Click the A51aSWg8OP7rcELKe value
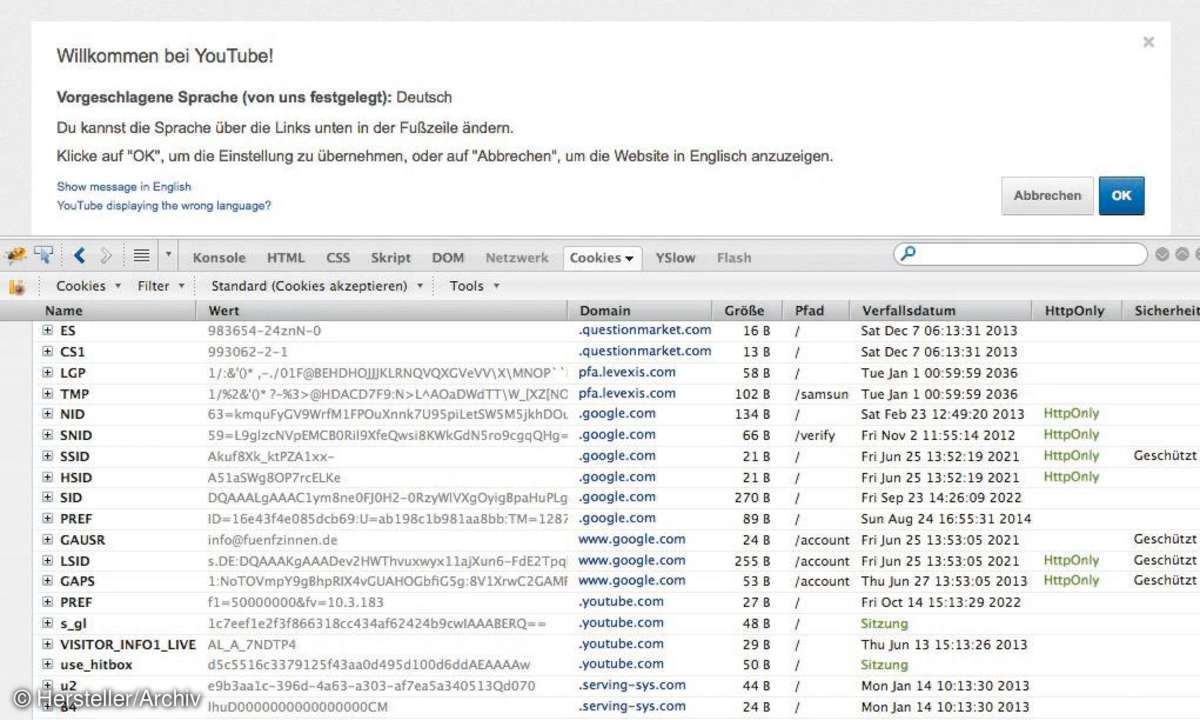The image size is (1200, 720). pos(274,477)
